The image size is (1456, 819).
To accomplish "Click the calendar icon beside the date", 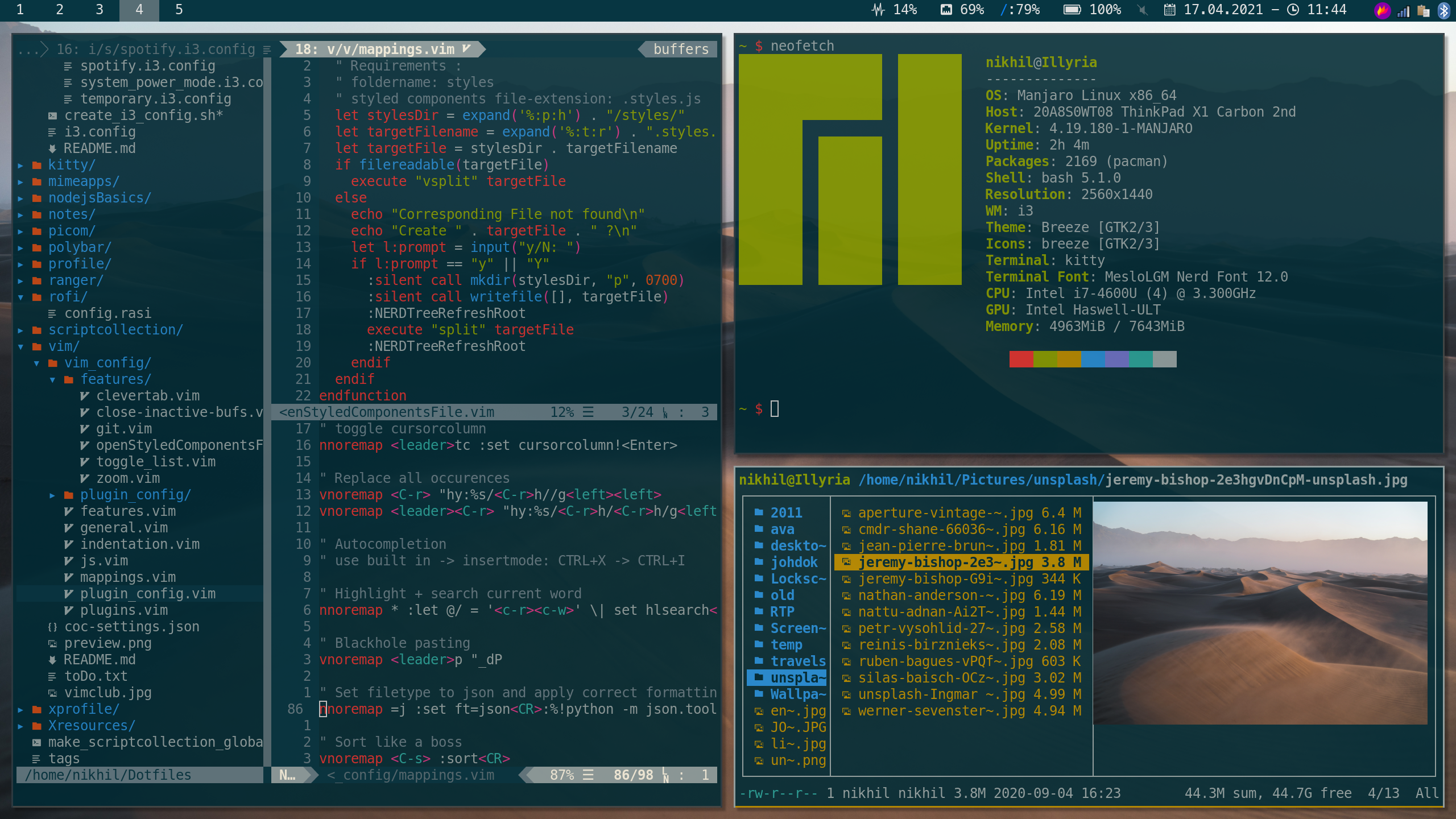I will coord(1169,10).
